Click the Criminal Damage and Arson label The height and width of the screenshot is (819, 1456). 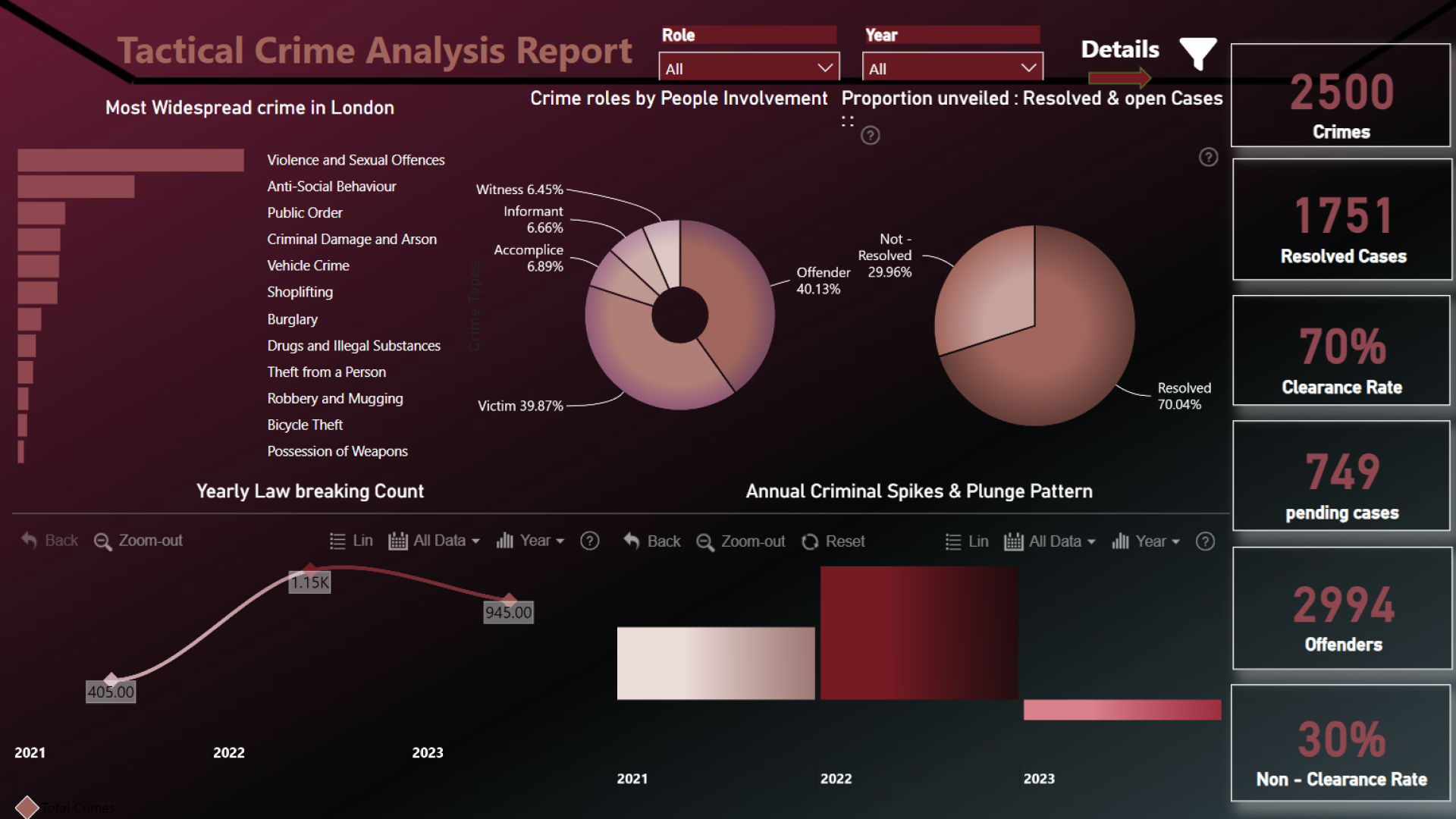pos(352,240)
